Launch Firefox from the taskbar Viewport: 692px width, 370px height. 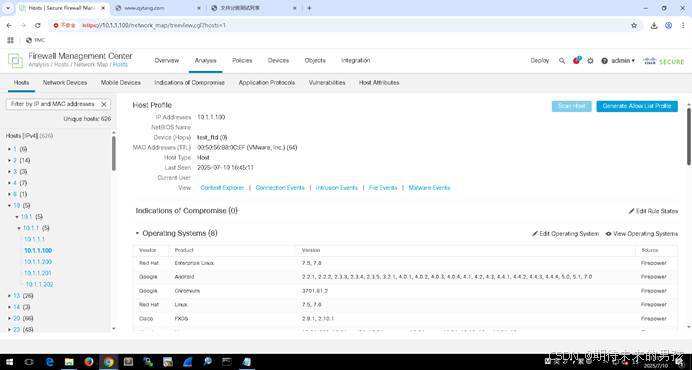89,362
